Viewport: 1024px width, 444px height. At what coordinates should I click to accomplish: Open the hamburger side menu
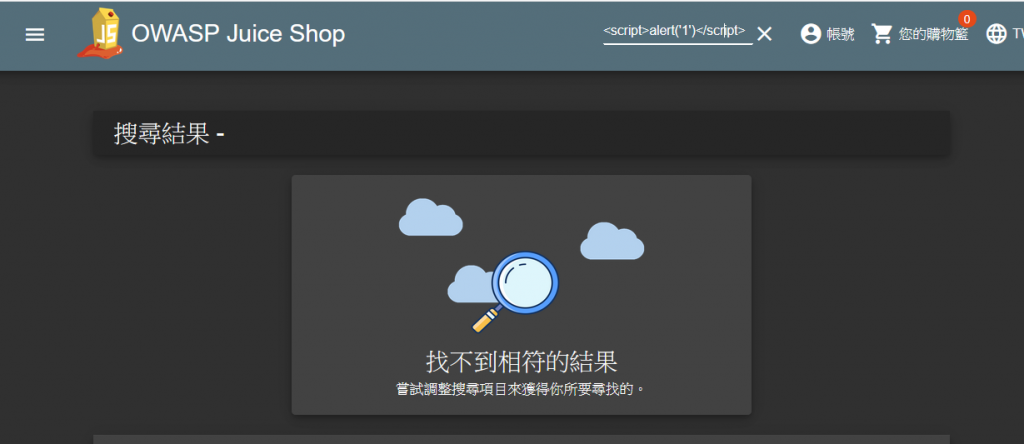point(35,35)
